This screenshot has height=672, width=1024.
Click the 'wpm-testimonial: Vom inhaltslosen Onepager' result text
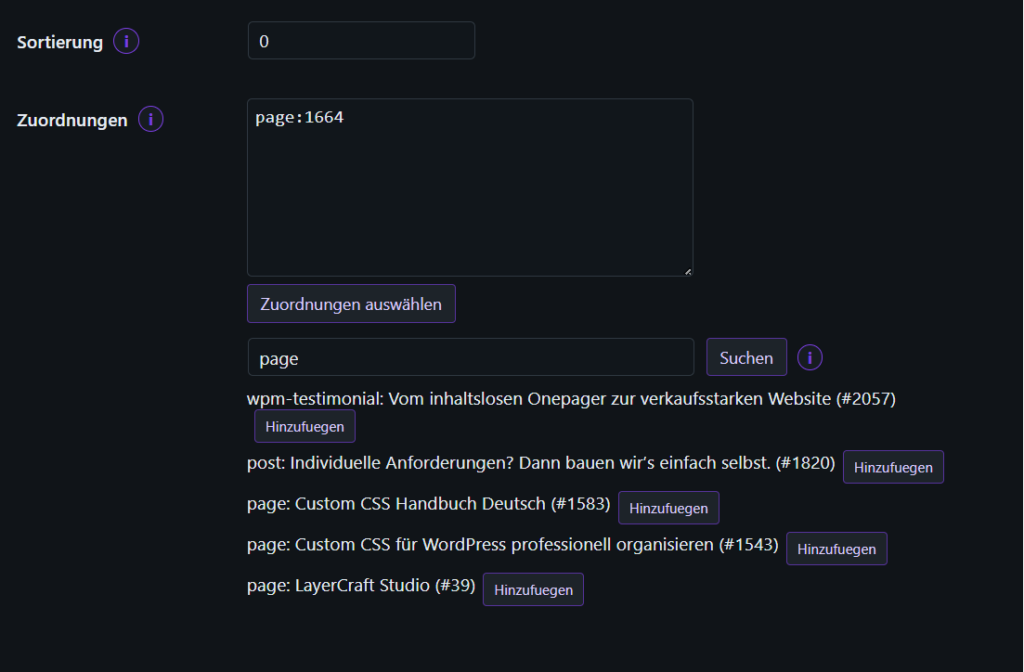571,398
